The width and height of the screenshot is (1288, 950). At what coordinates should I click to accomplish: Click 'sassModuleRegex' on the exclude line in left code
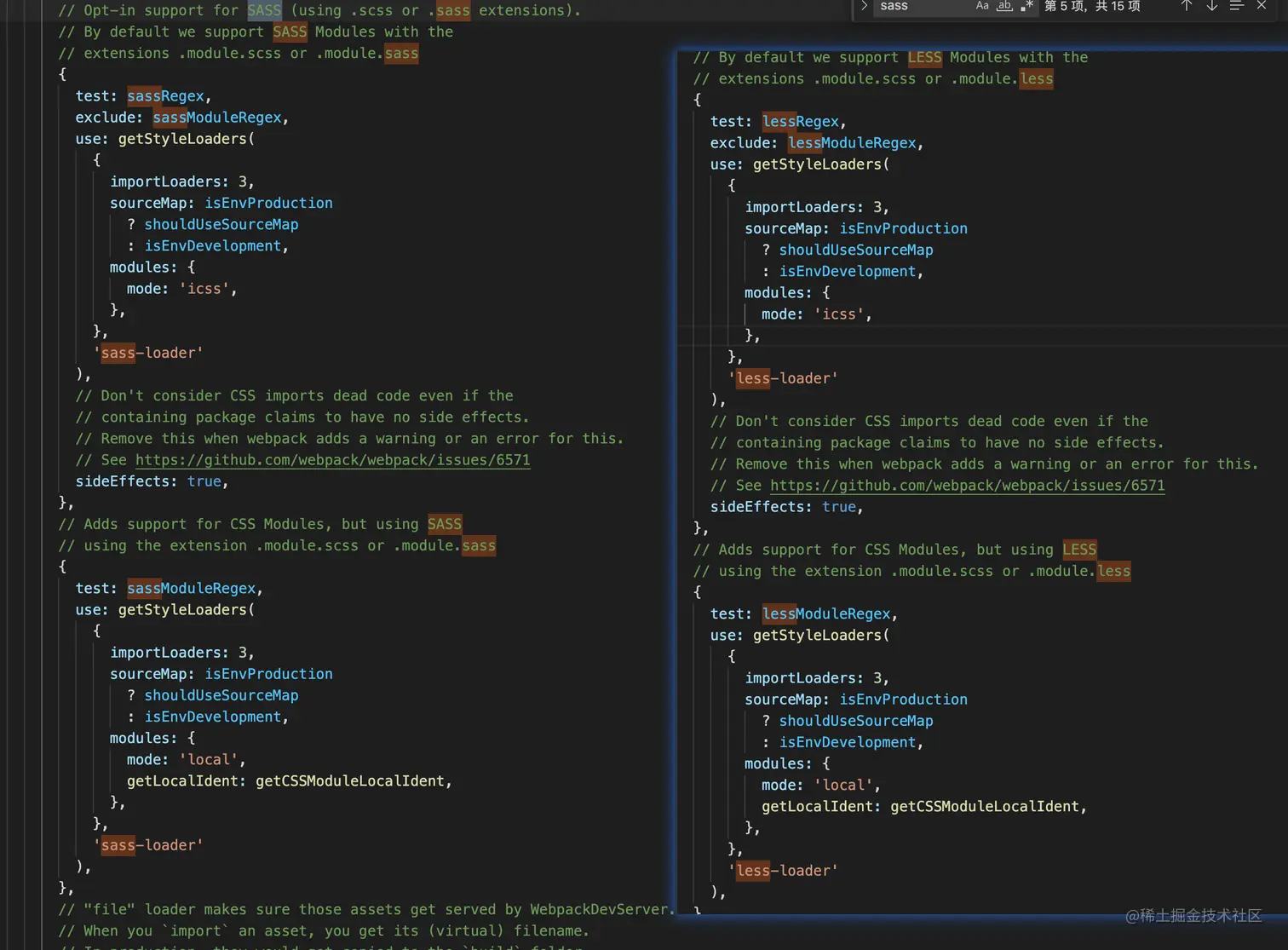217,118
